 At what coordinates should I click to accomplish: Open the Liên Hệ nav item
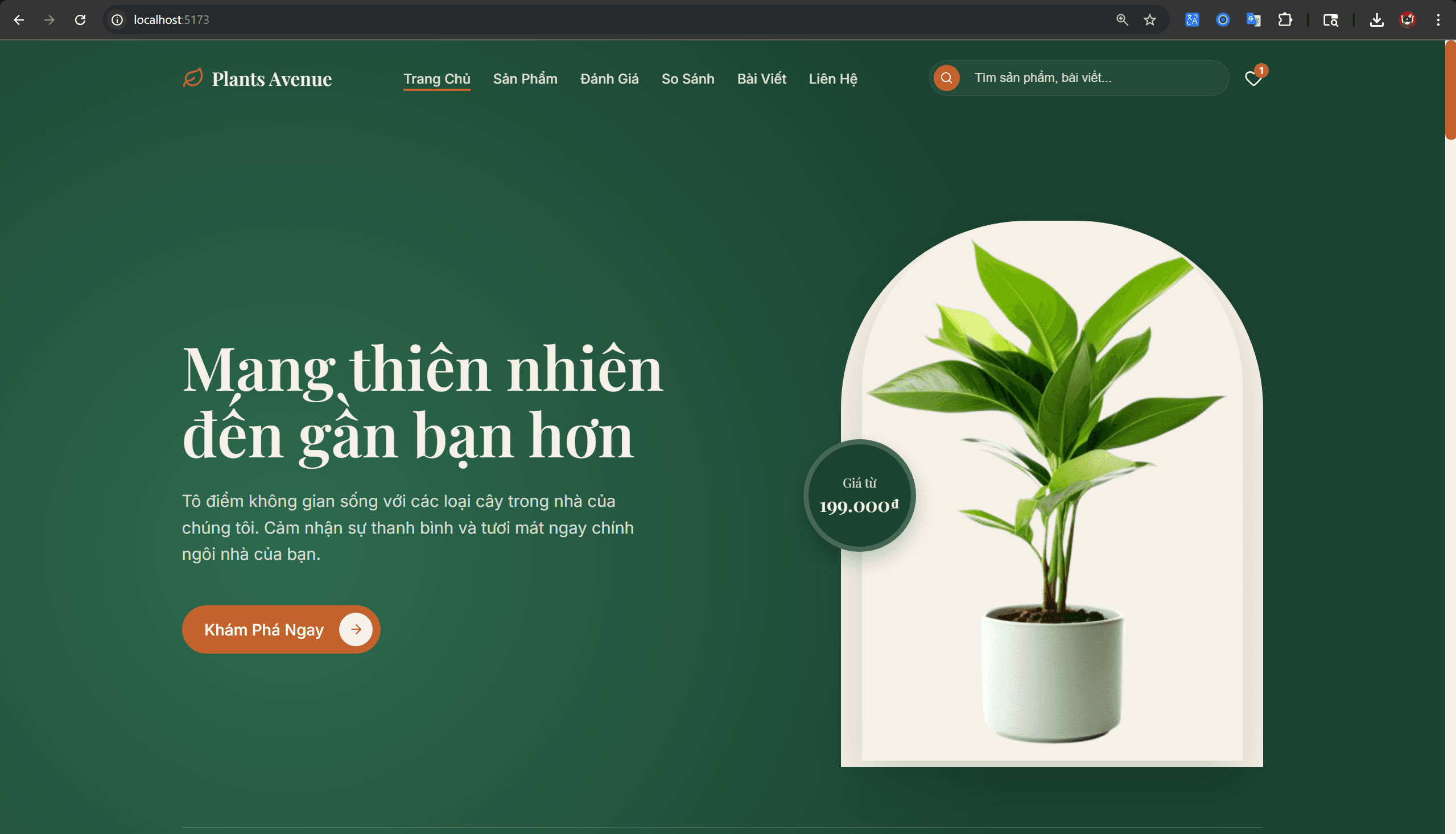(x=833, y=79)
